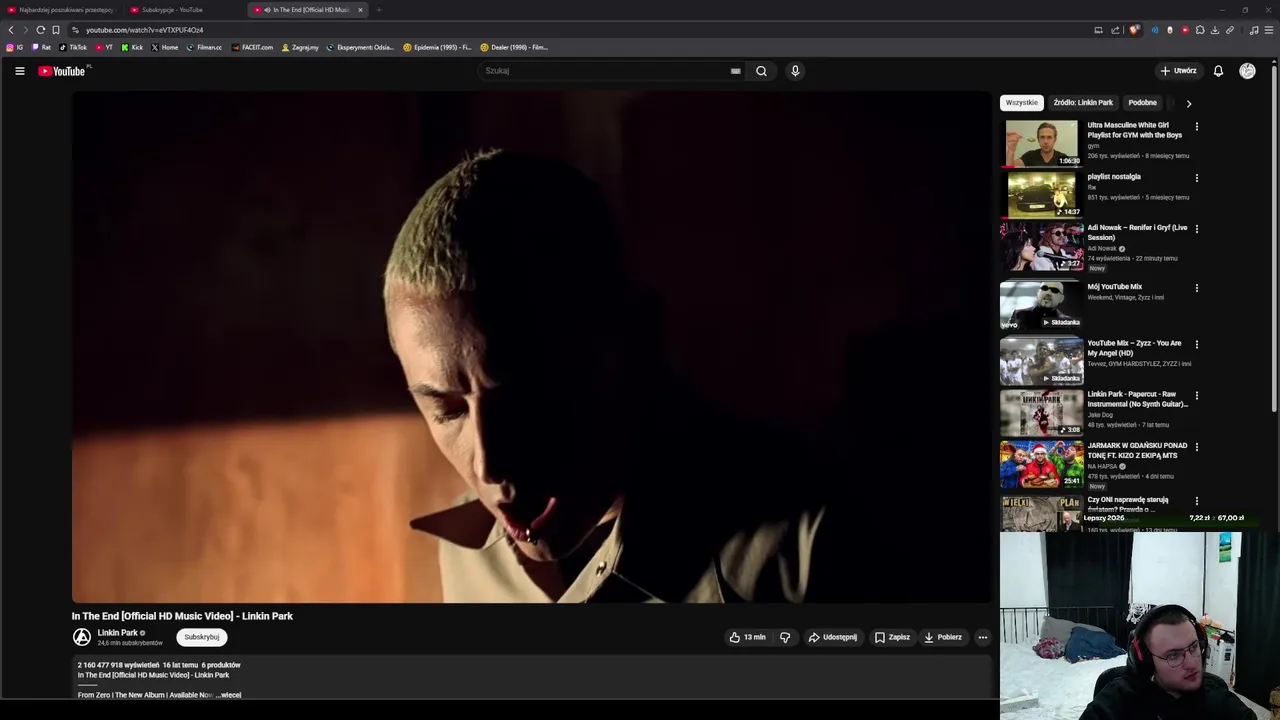This screenshot has width=1280, height=720.
Task: Open the FACEIT.com bookmark
Action: pos(252,47)
